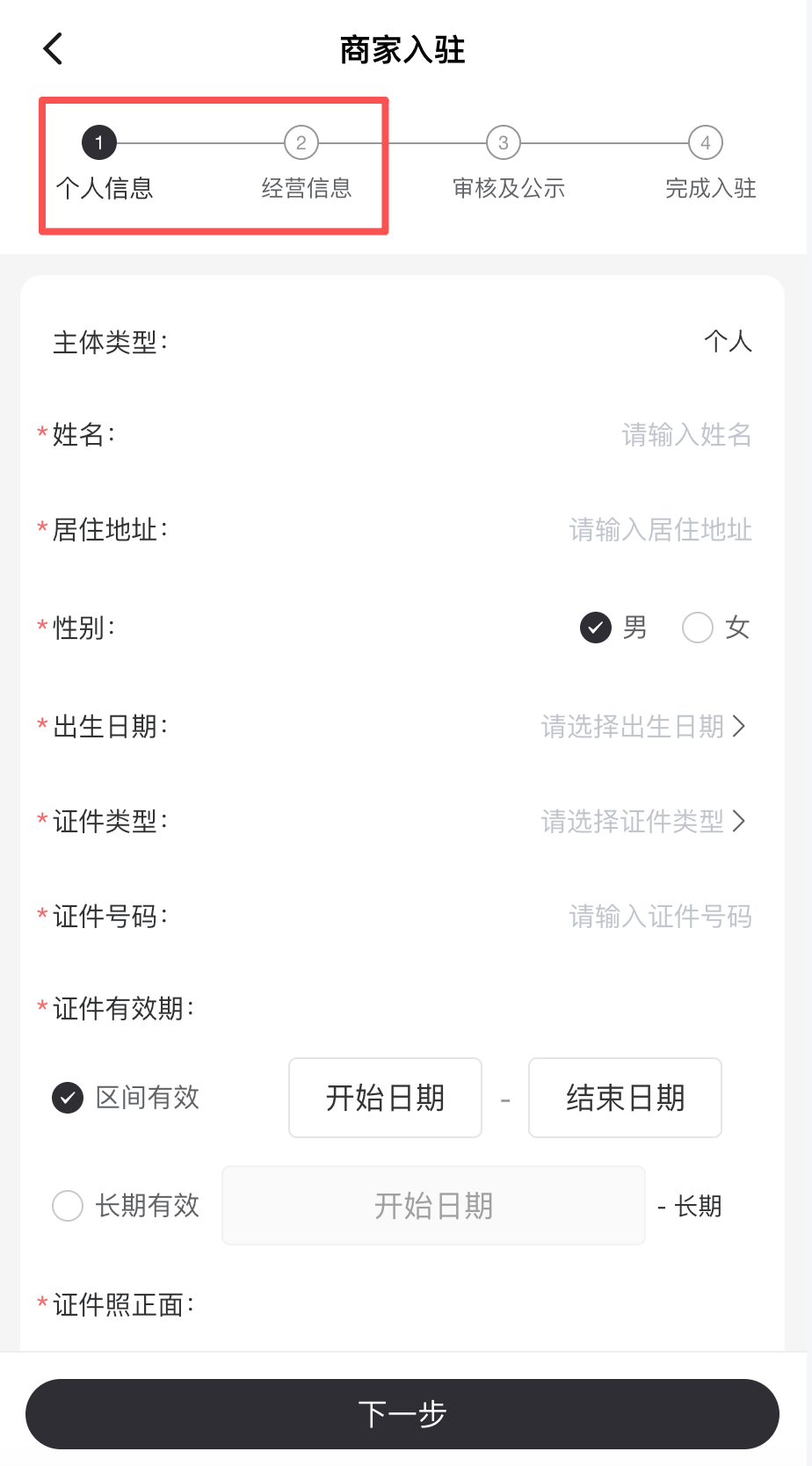This screenshot has width=812, height=1466.
Task: Click step 1 circle for 个人信息
Action: coord(99,142)
